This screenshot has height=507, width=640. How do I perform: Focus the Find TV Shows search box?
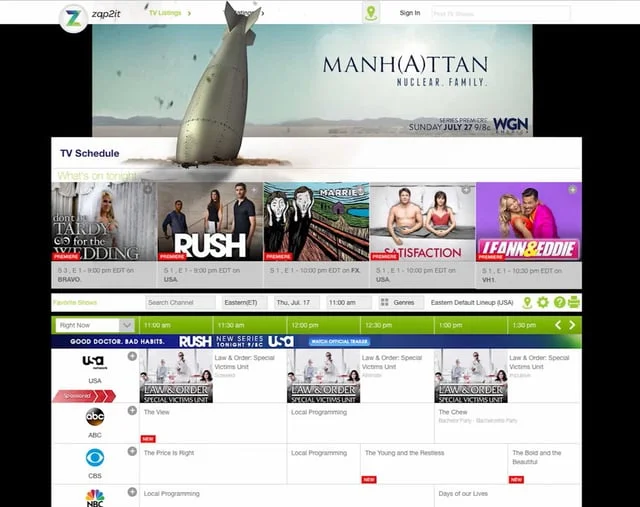501,13
